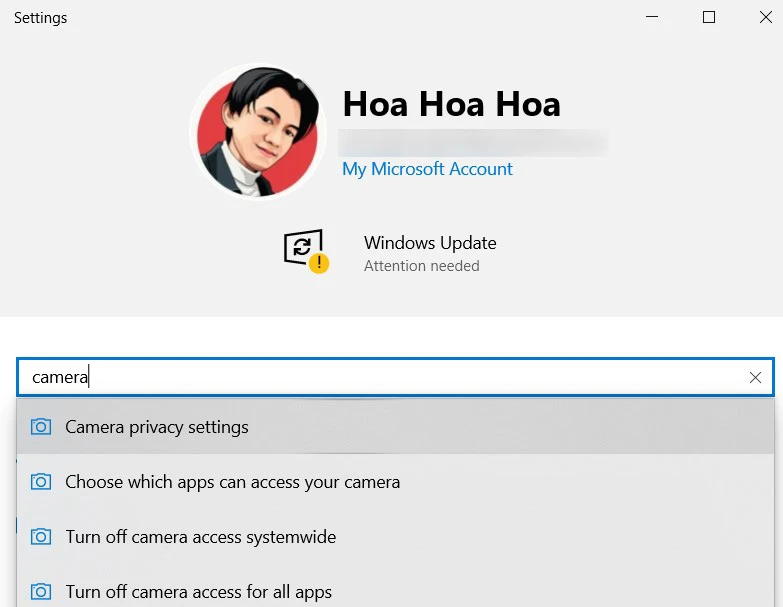Click the yellow warning badge on Windows Update
Screen dimensions: 783x607
point(319,264)
